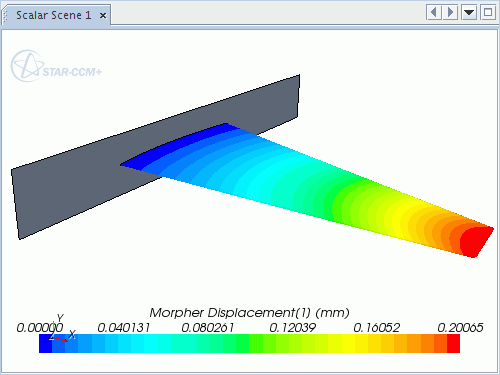The width and height of the screenshot is (500, 375).
Task: Click the 0.20065 maximum legend label
Action: pyautogui.click(x=460, y=328)
